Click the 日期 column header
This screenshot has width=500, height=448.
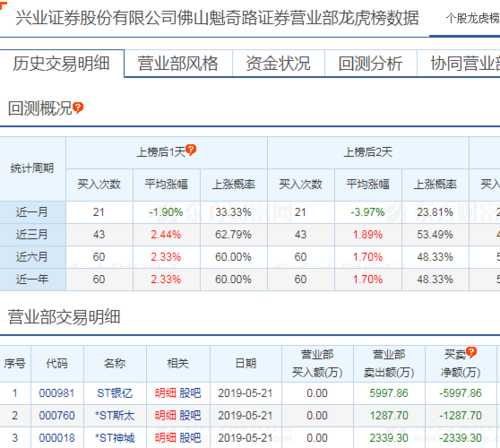(x=246, y=363)
